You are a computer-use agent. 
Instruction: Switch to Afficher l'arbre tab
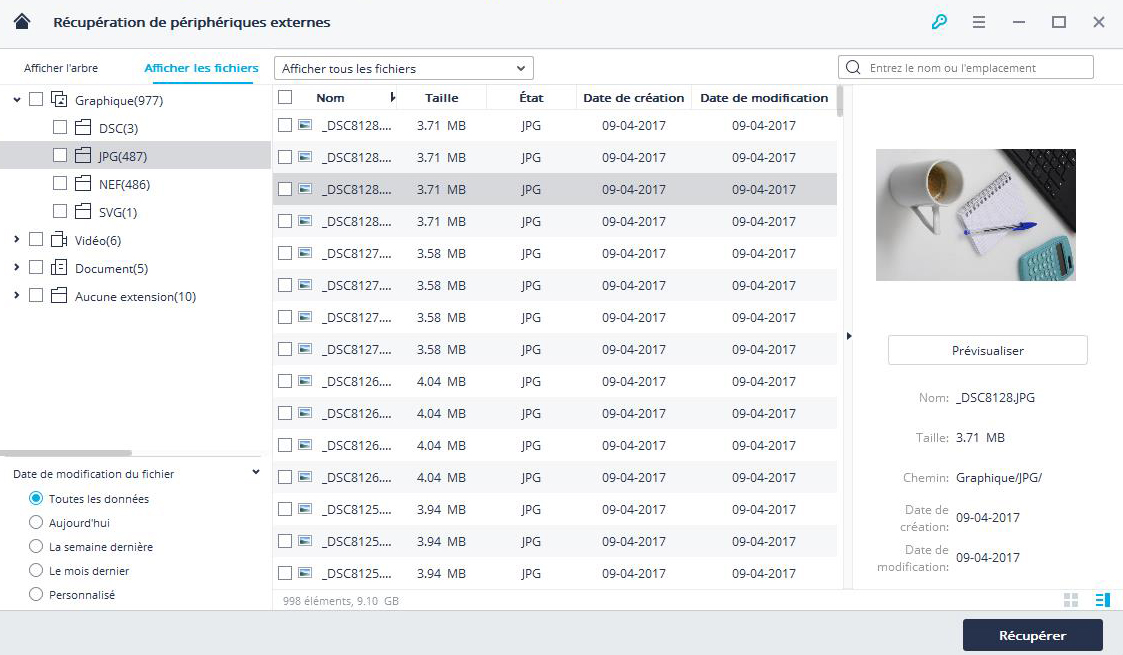point(61,68)
